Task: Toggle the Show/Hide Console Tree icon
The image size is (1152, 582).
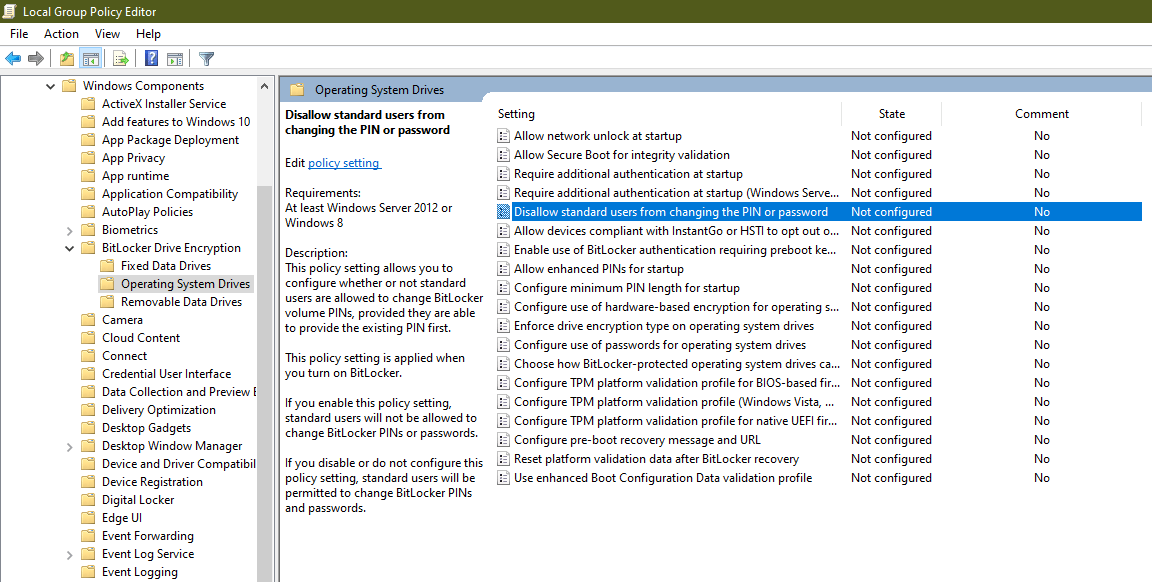Action: click(92, 58)
